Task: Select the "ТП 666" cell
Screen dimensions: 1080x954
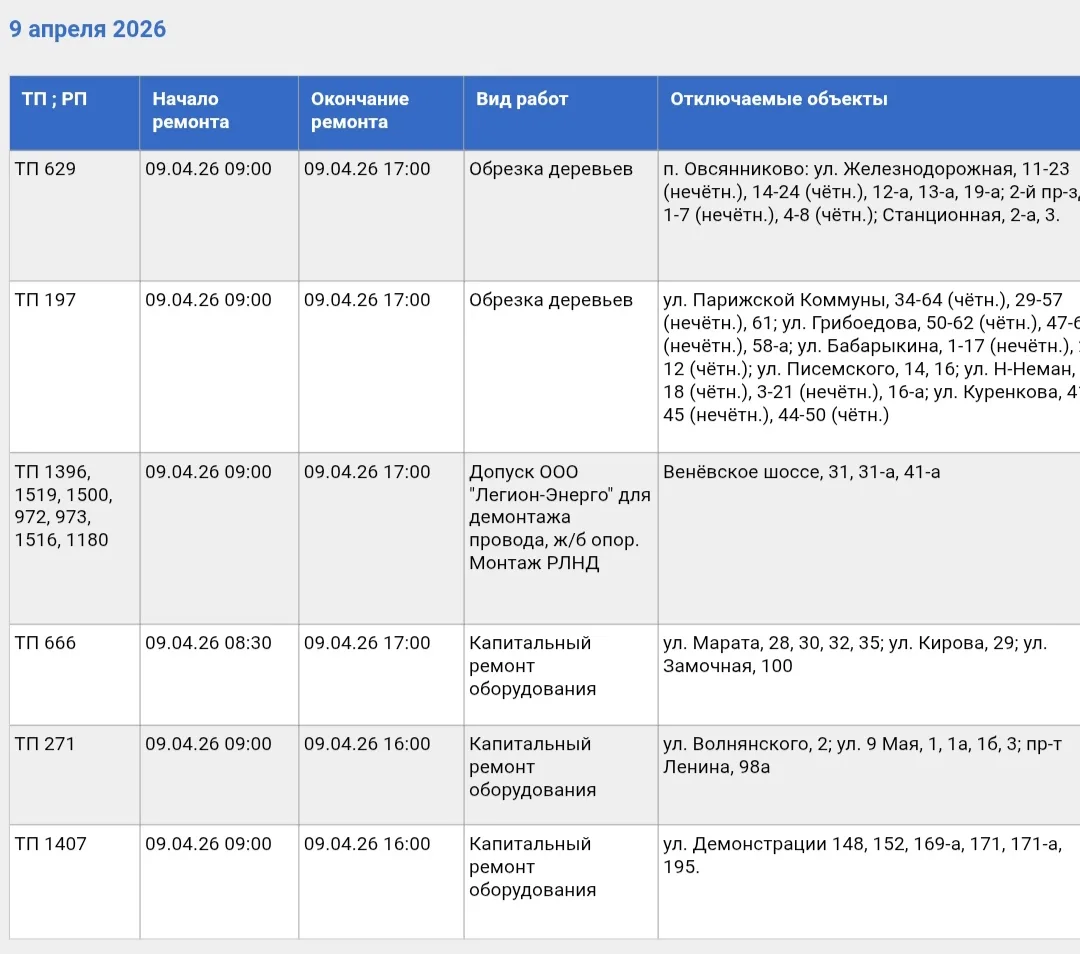Action: 46,643
